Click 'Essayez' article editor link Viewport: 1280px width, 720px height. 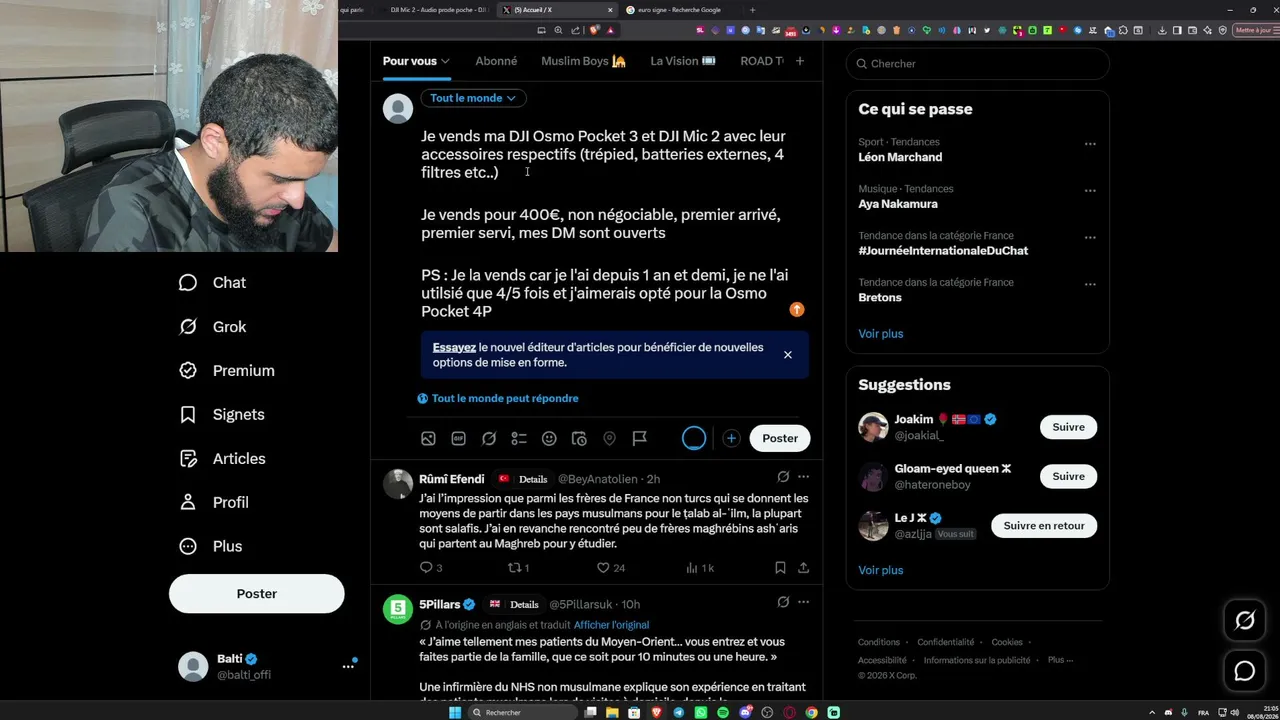click(x=454, y=348)
